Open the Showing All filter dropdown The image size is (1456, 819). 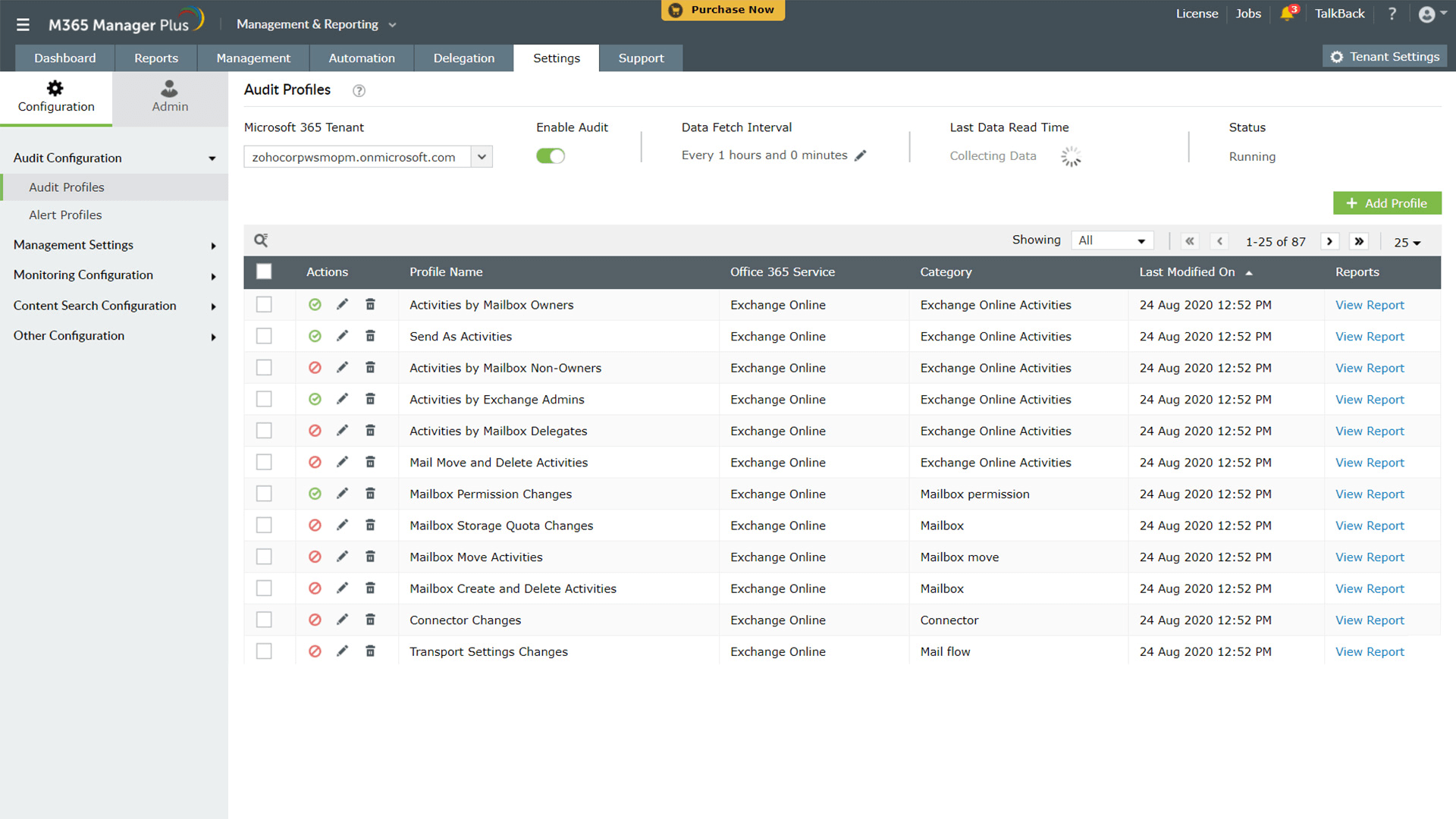pos(1112,240)
